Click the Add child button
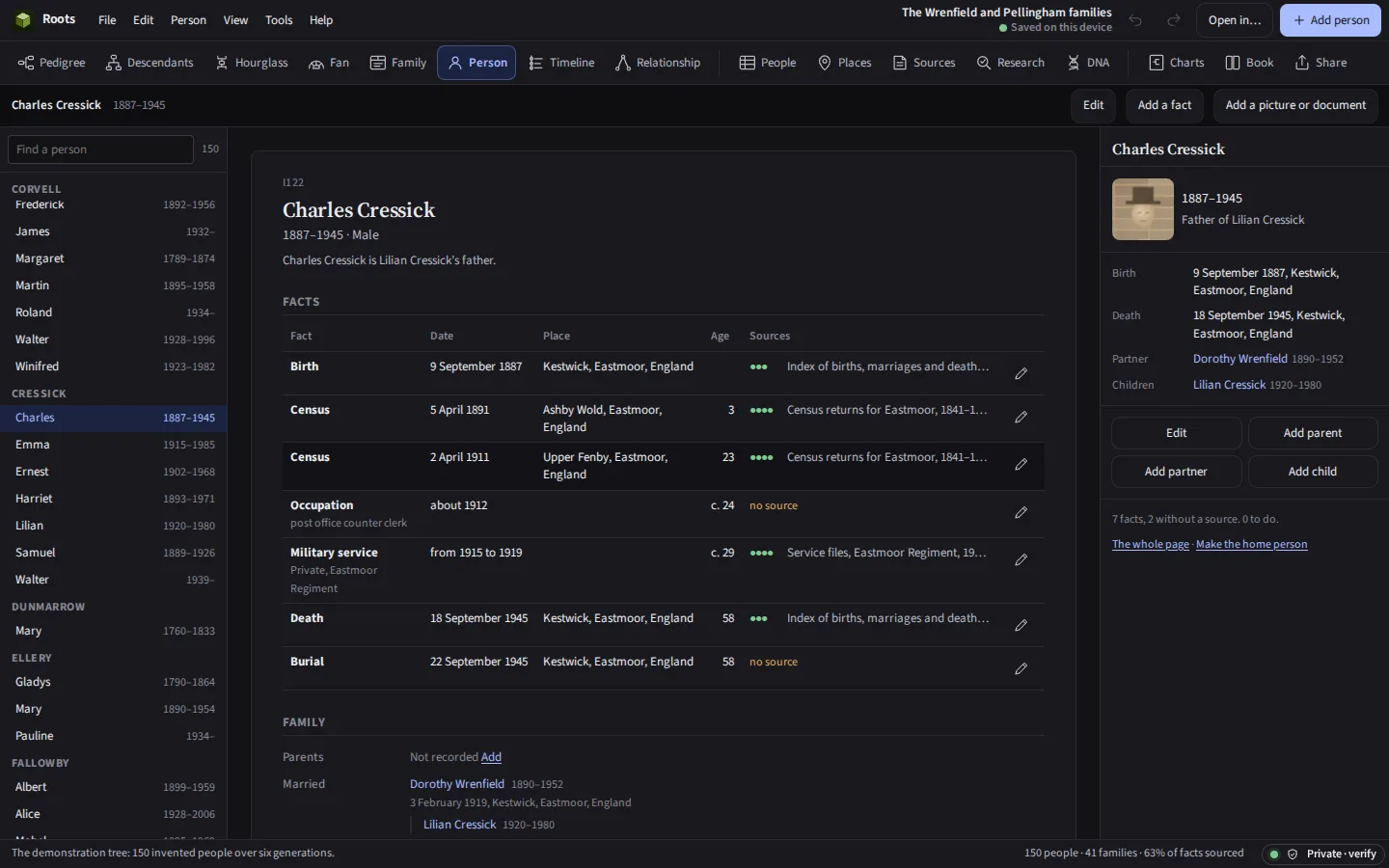The height and width of the screenshot is (868, 1389). [1312, 472]
